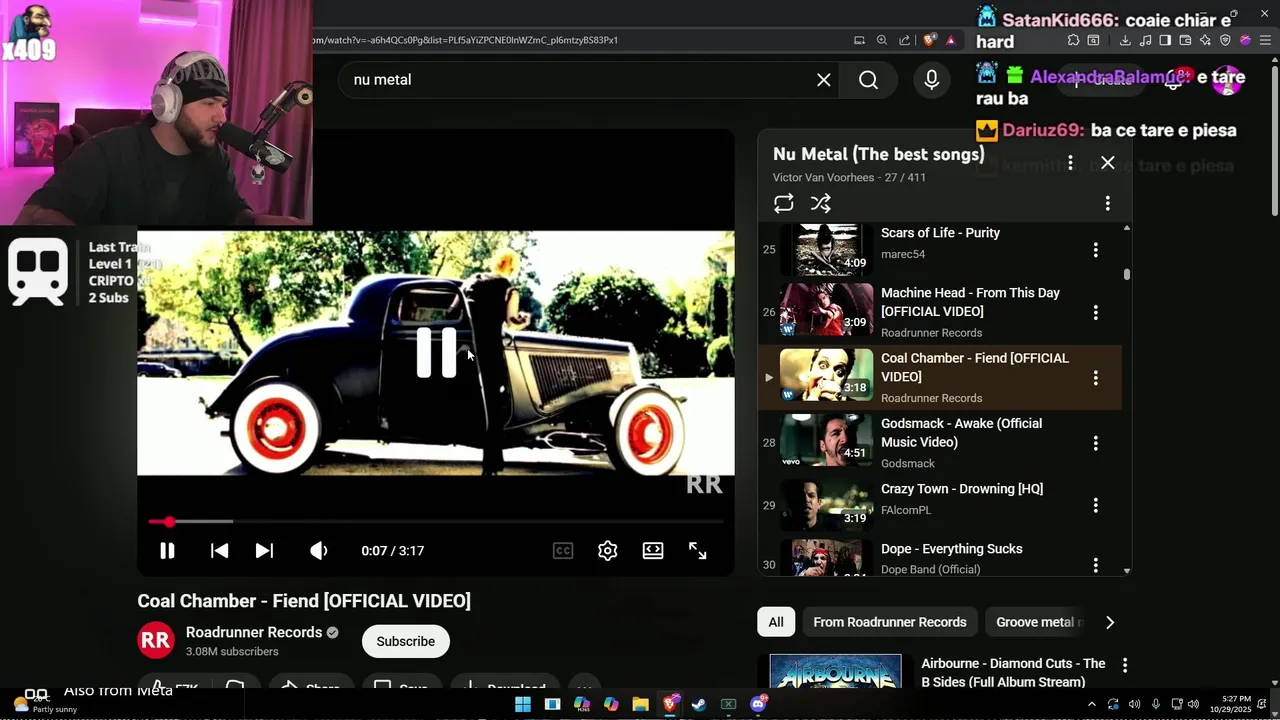Mute the video volume speaker icon

[319, 550]
